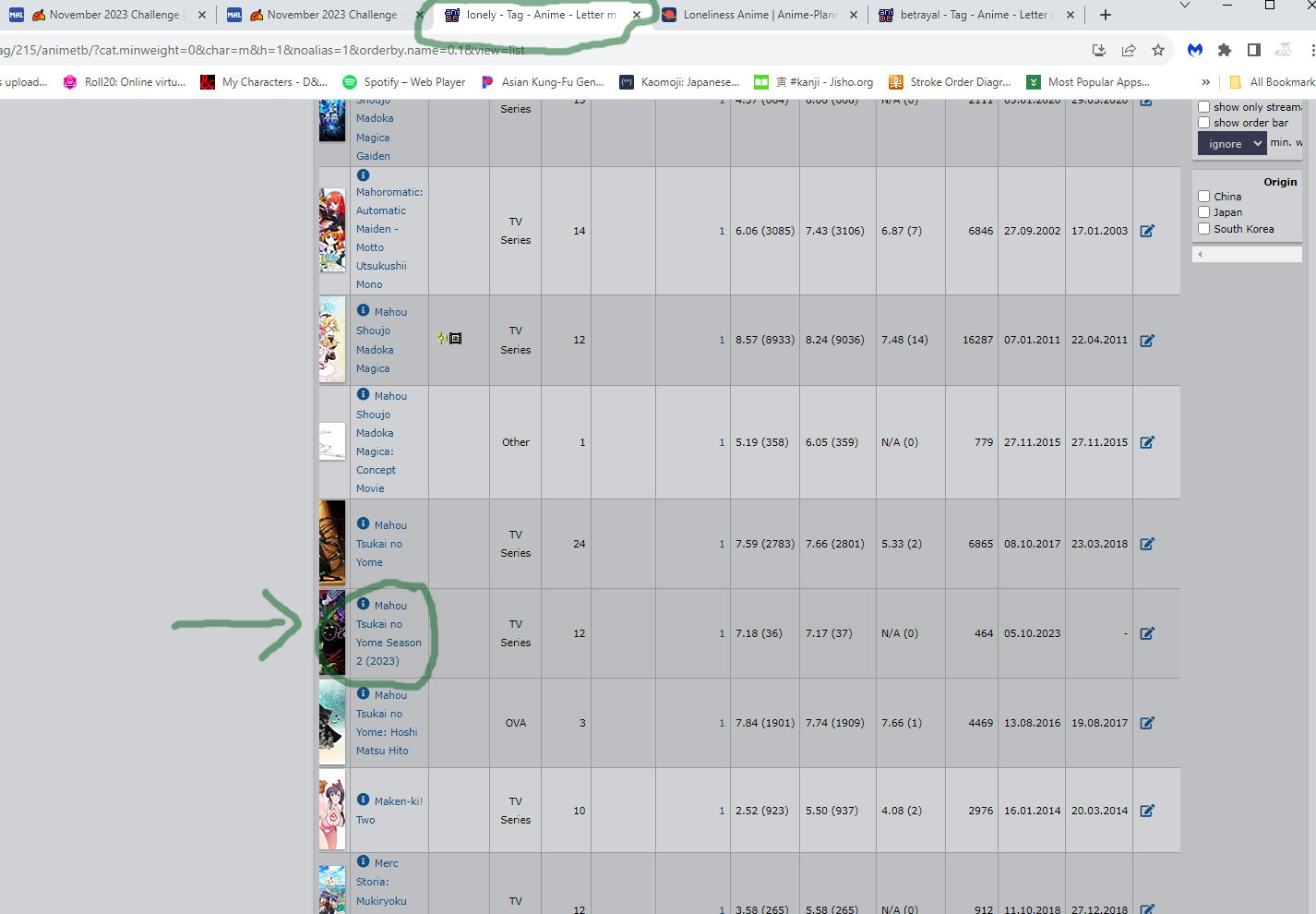This screenshot has height=914, width=1316.
Task: Switch to the Loneliness Anime Anime-Planet tab
Action: [x=759, y=15]
